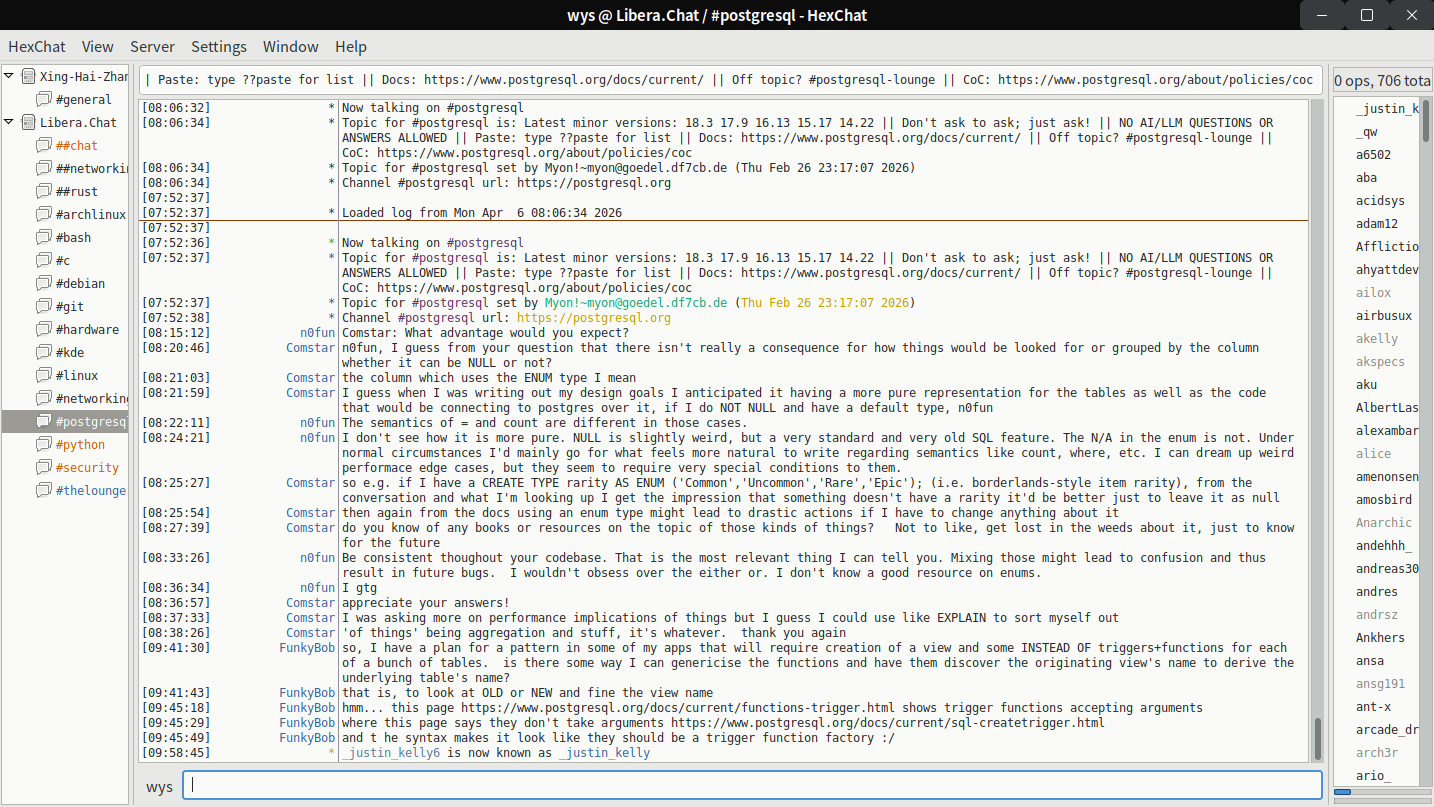Click in the message input field
The width and height of the screenshot is (1434, 807).
tap(752, 785)
